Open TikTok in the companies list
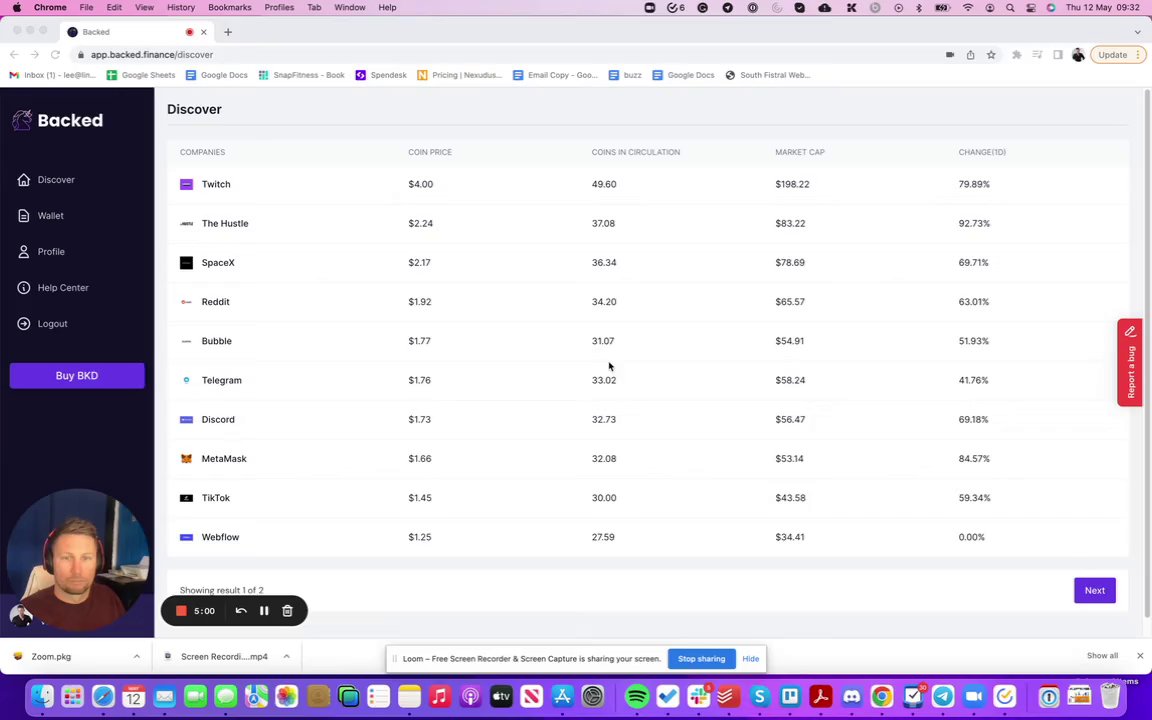The height and width of the screenshot is (720, 1152). (647, 498)
